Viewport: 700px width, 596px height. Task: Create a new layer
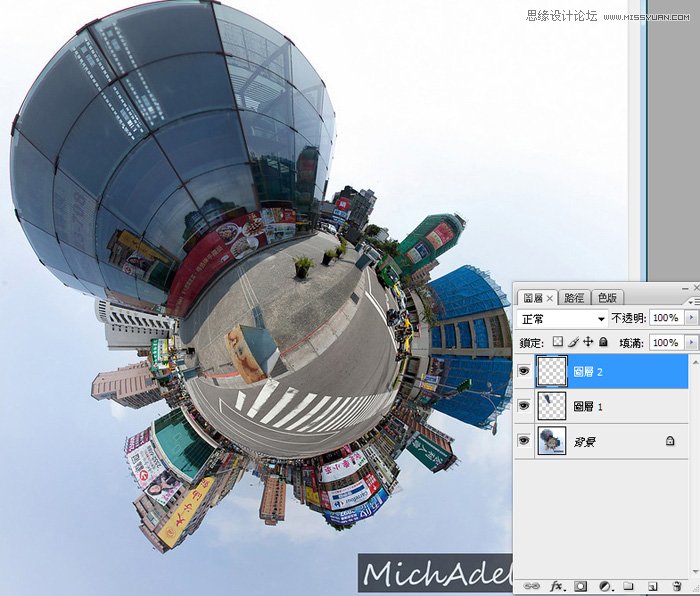coord(652,586)
